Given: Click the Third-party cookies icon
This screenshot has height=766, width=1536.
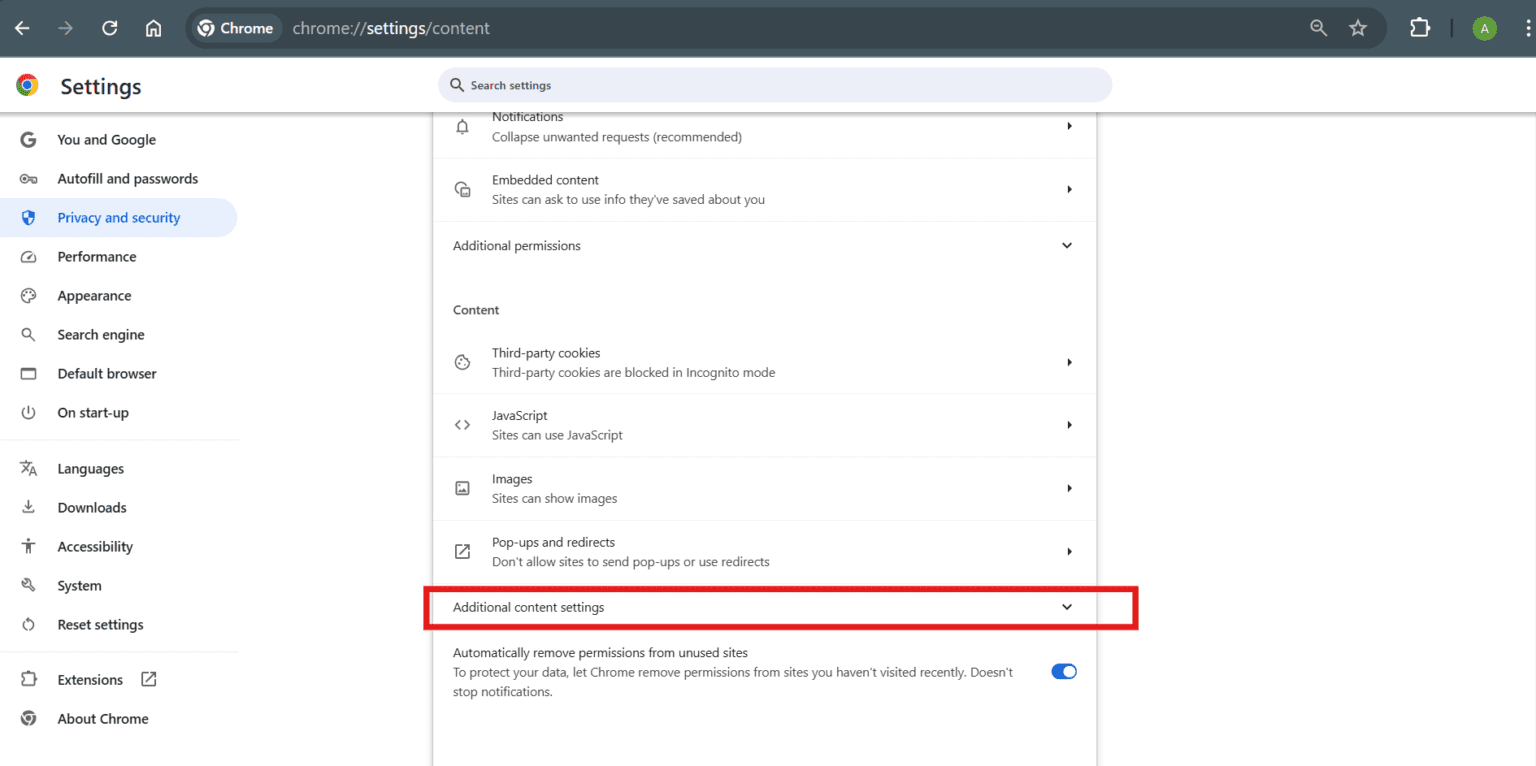Looking at the screenshot, I should pos(462,362).
